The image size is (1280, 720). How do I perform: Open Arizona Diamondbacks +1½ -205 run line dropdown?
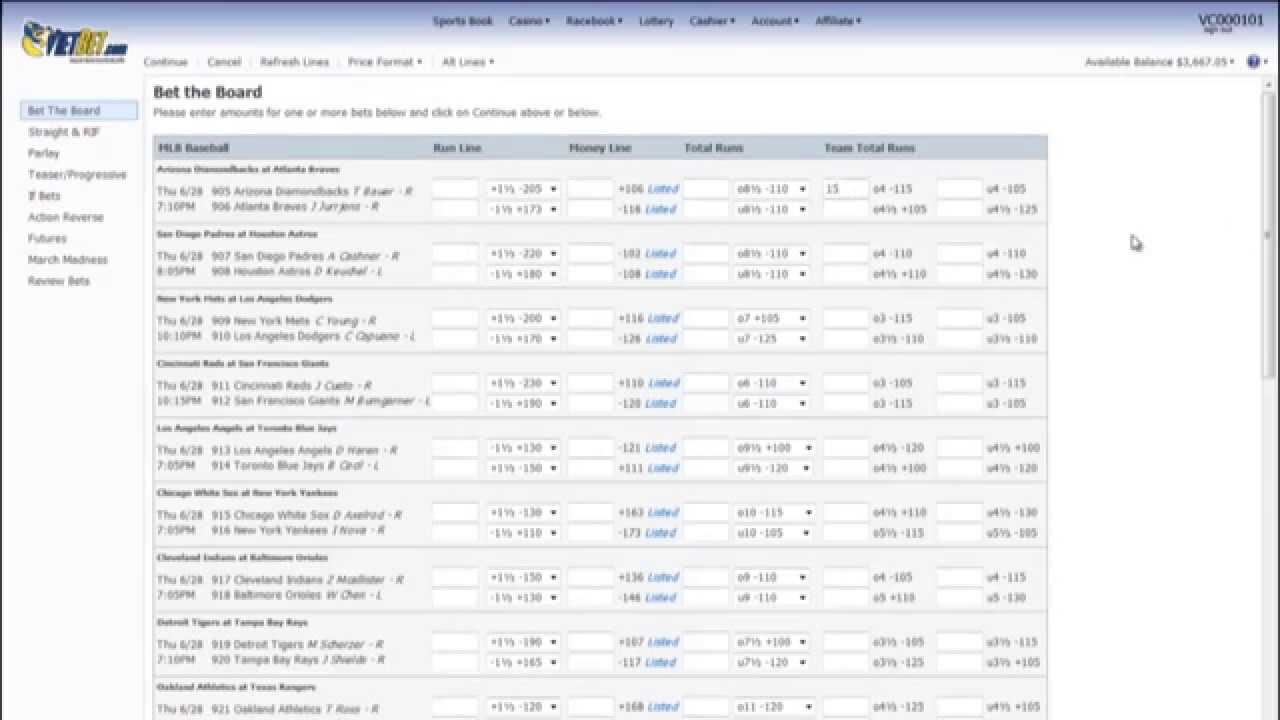click(x=523, y=189)
